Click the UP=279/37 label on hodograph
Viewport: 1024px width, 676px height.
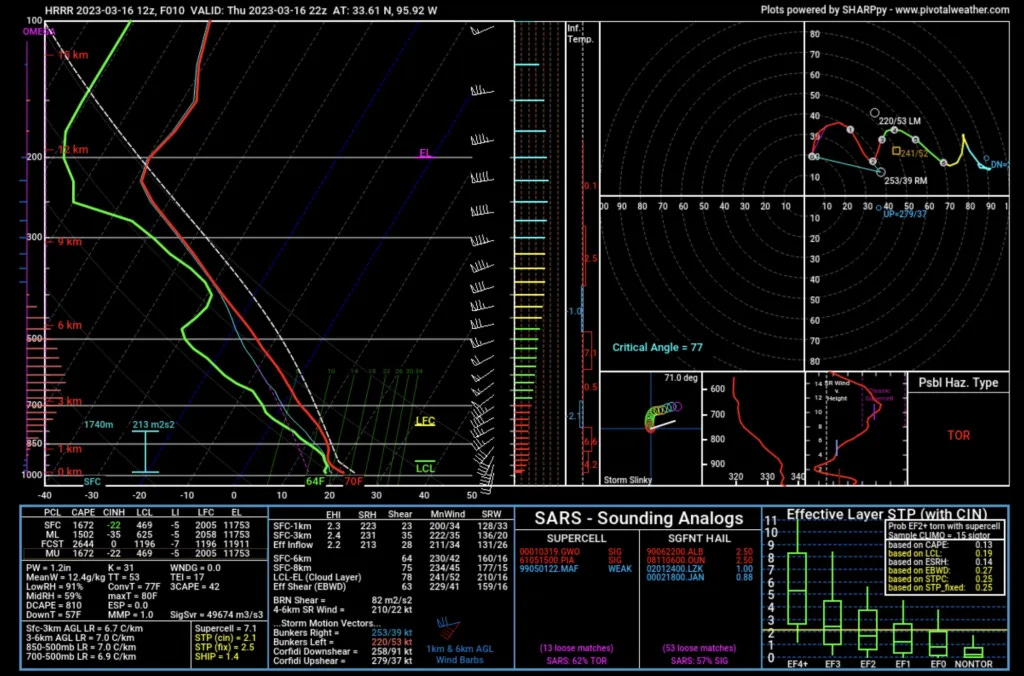pyautogui.click(x=904, y=214)
